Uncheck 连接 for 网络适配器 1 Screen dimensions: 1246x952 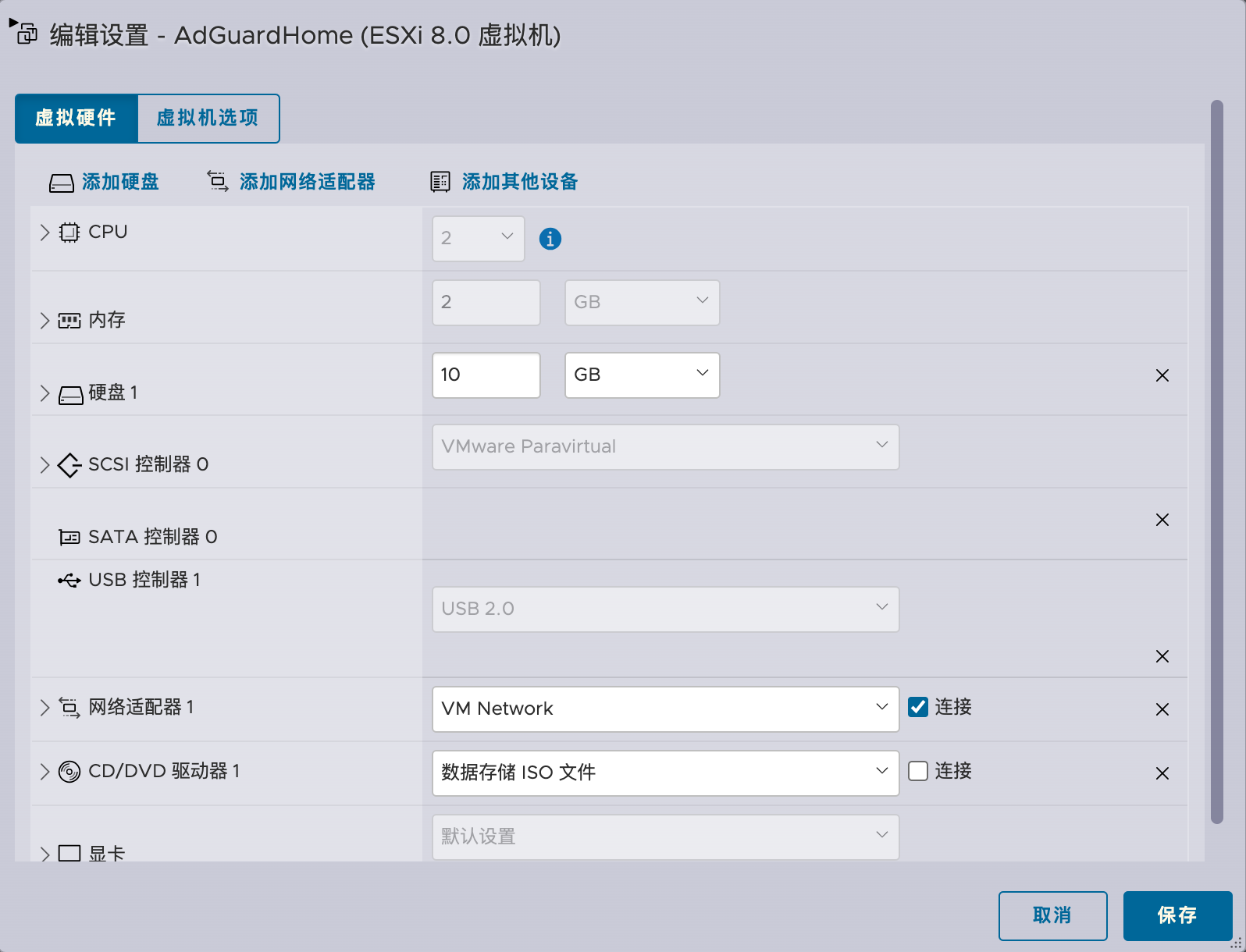918,707
